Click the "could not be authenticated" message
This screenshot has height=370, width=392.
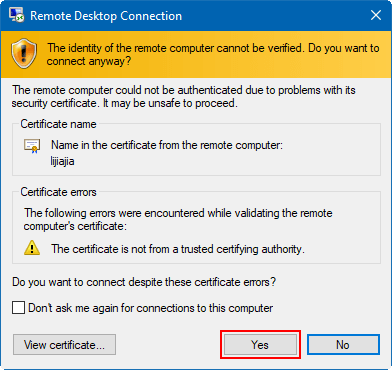pos(184,97)
